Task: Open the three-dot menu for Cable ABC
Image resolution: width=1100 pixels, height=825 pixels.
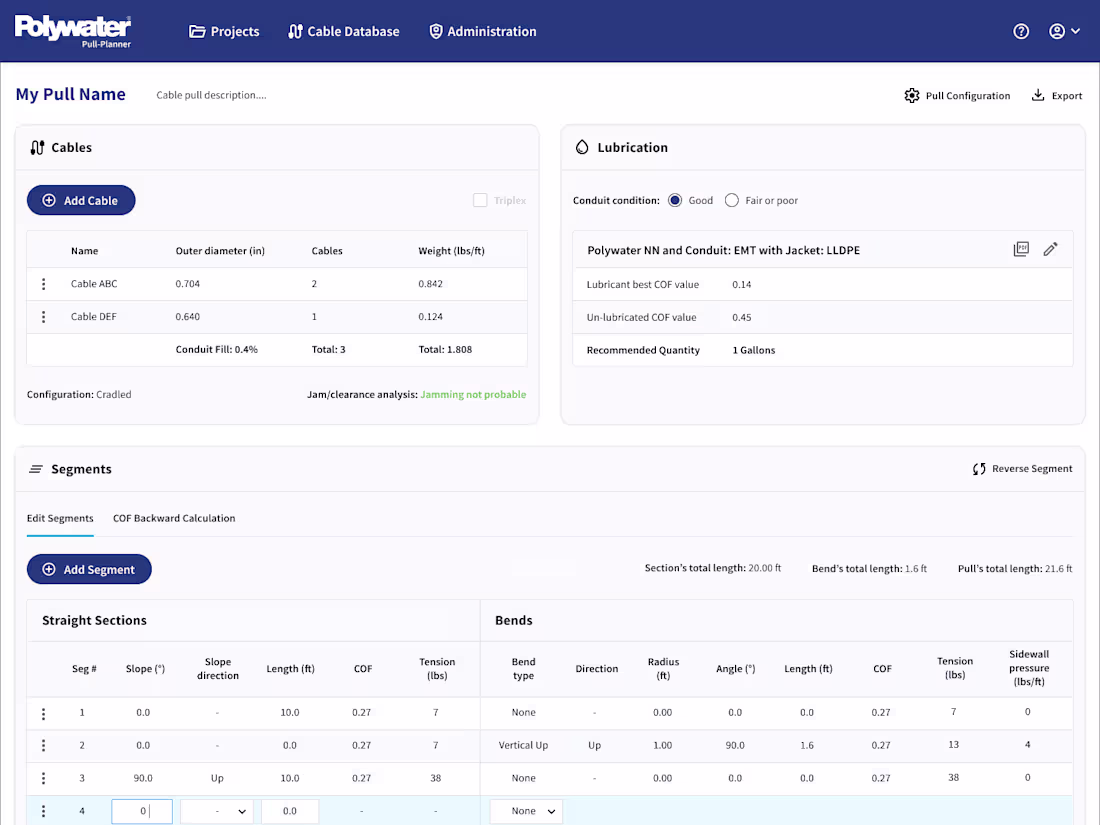Action: 43,283
